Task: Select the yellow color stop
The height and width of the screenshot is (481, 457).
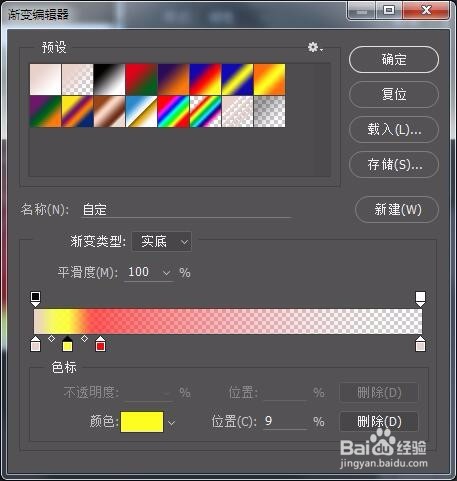Action: [67, 344]
